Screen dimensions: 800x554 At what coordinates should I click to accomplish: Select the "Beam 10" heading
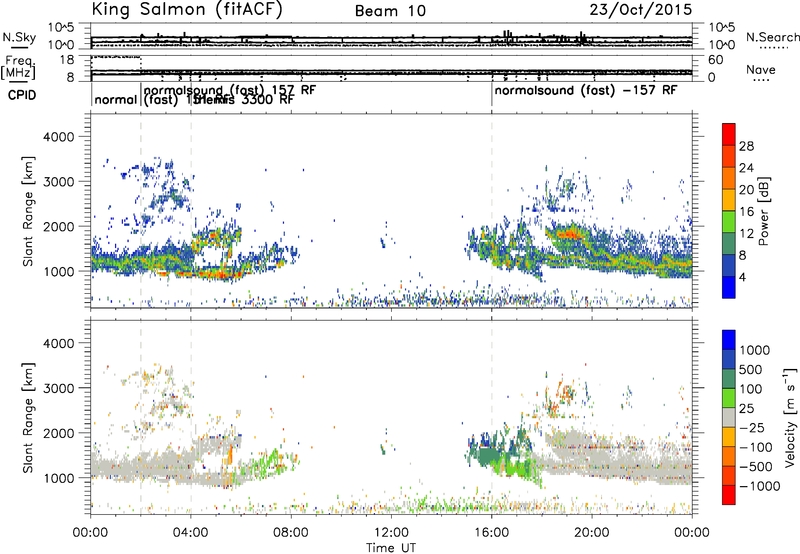point(390,11)
